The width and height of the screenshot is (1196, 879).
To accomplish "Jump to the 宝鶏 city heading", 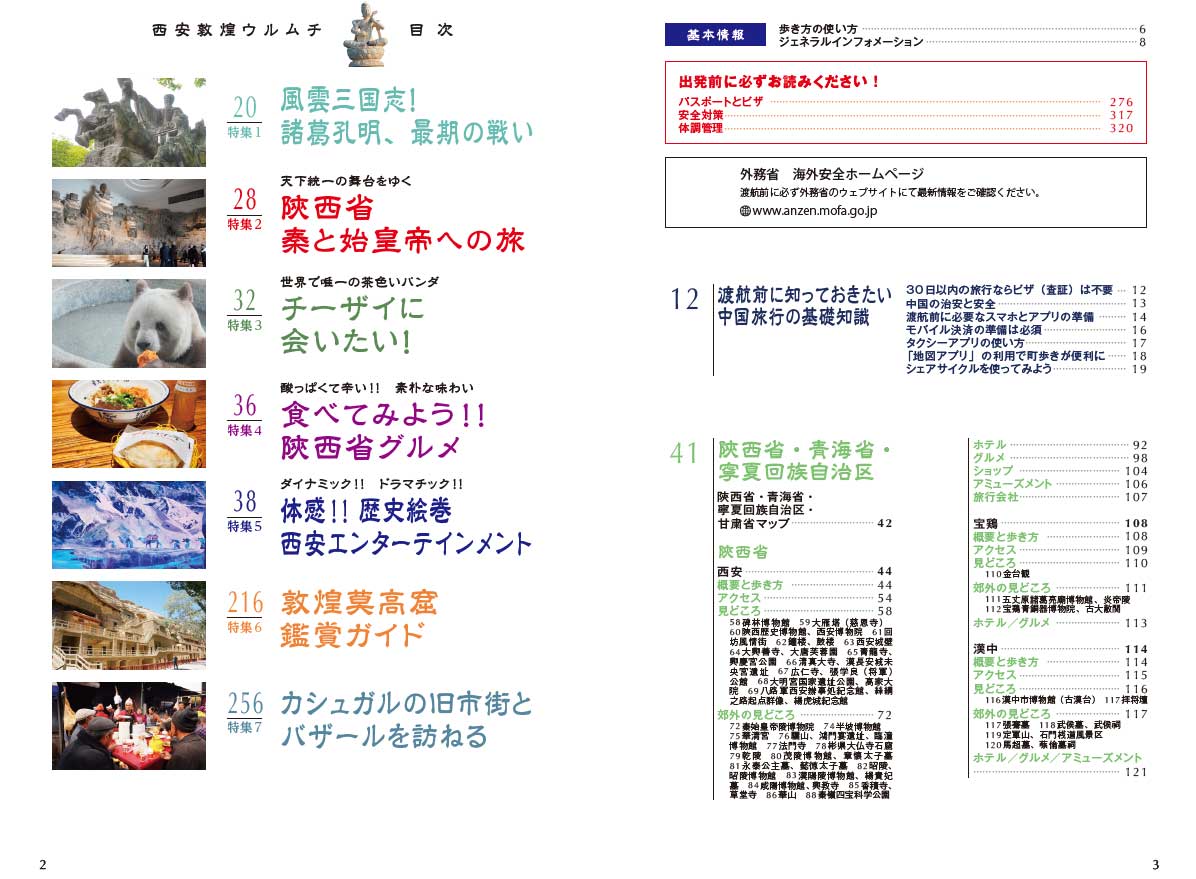I will coord(984,523).
